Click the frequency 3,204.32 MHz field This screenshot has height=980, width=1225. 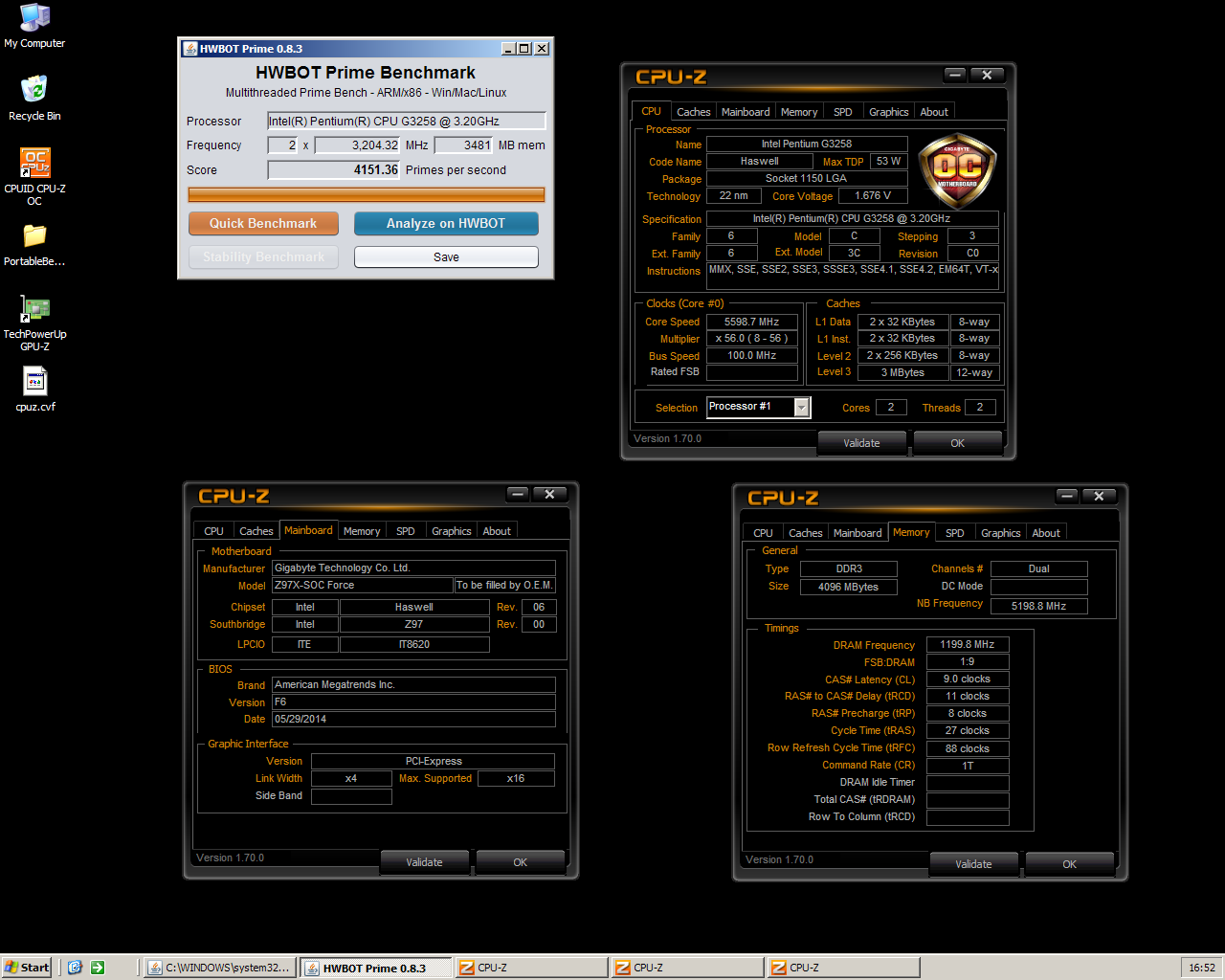[357, 145]
